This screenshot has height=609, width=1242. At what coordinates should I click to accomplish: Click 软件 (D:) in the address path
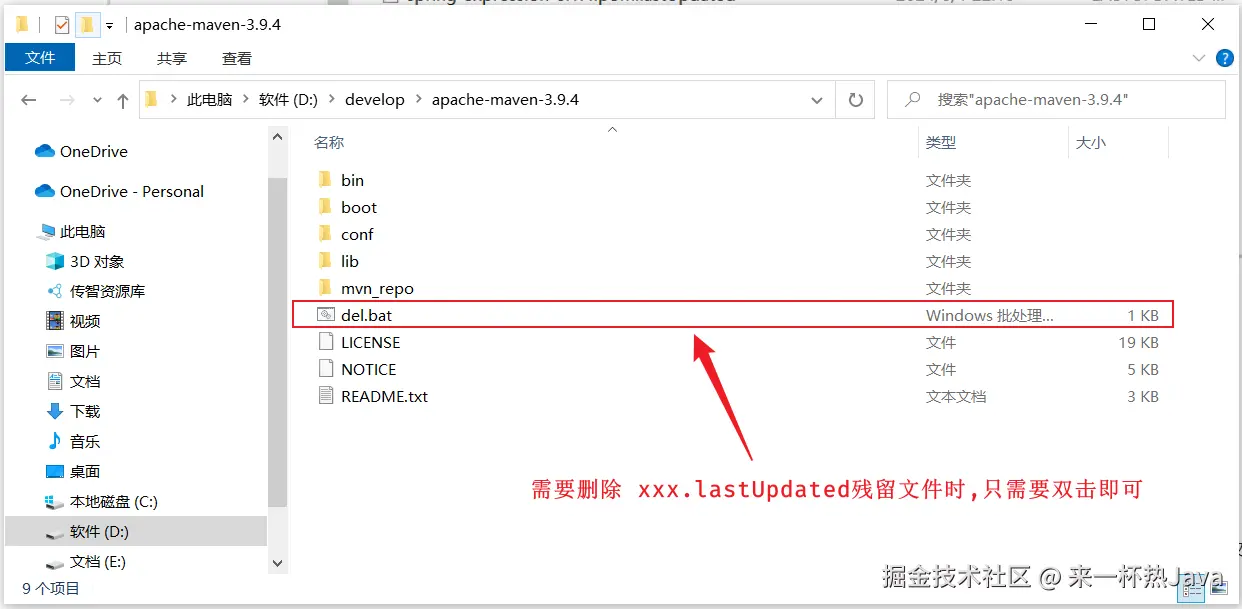(x=288, y=100)
